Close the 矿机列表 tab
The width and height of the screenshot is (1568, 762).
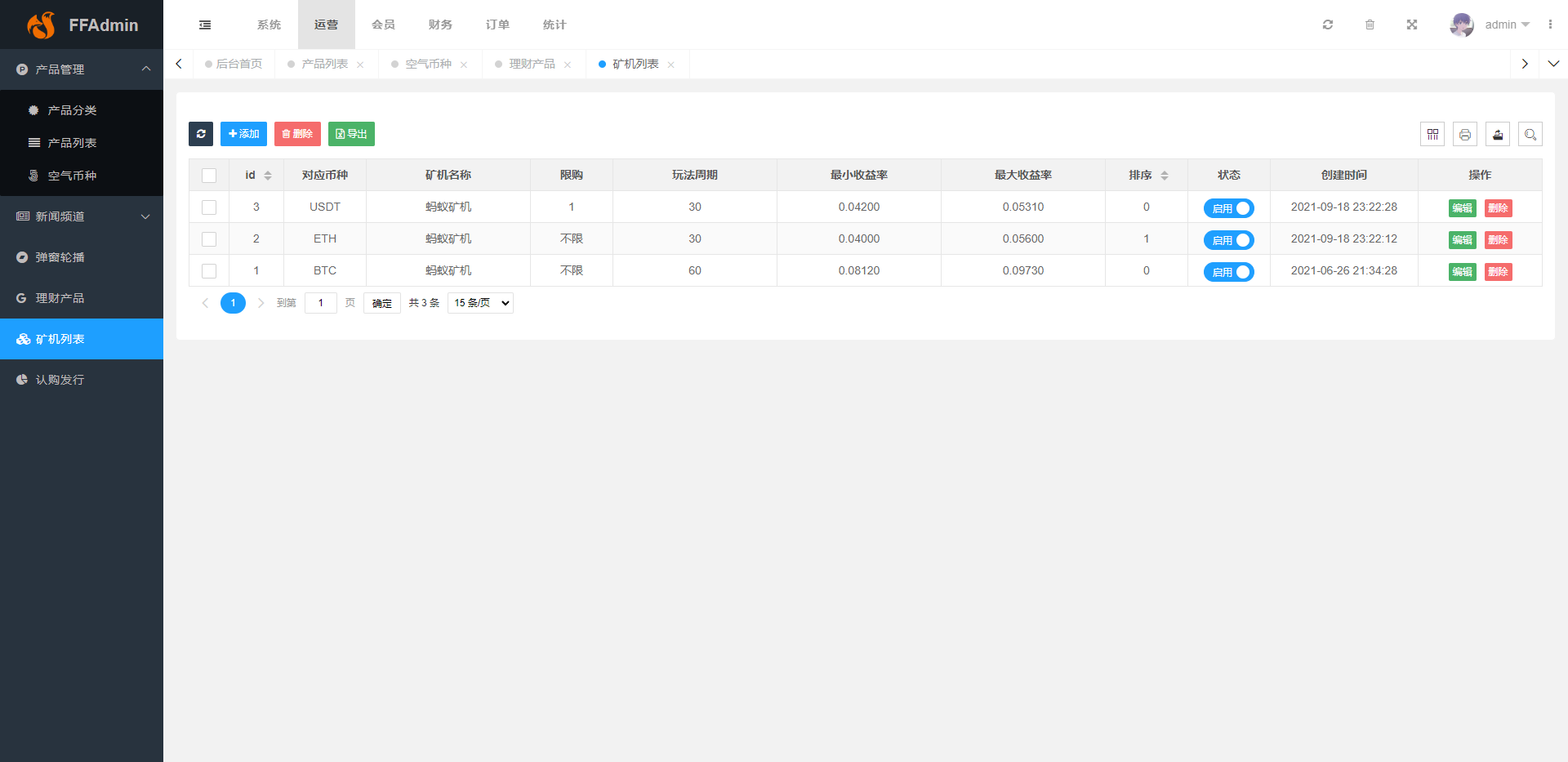[x=671, y=65]
